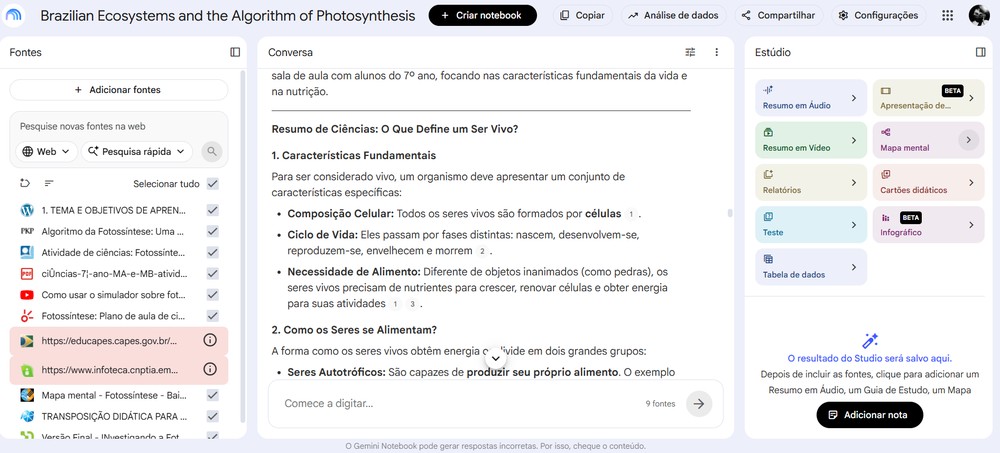Click the web search magnifier icon
Image resolution: width=1000 pixels, height=453 pixels.
(x=212, y=152)
